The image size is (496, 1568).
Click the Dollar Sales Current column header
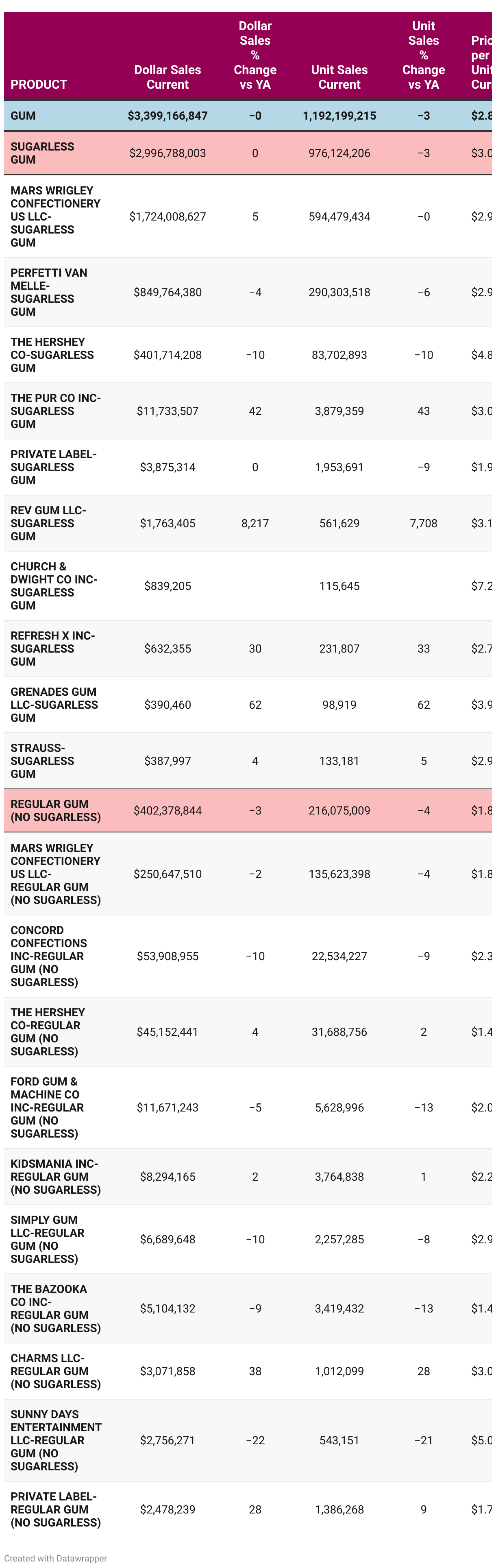pos(168,77)
